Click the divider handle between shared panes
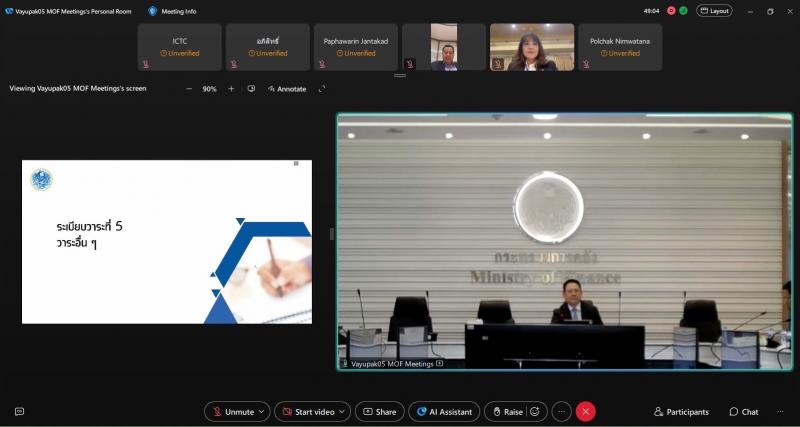This screenshot has width=800, height=427. click(332, 234)
